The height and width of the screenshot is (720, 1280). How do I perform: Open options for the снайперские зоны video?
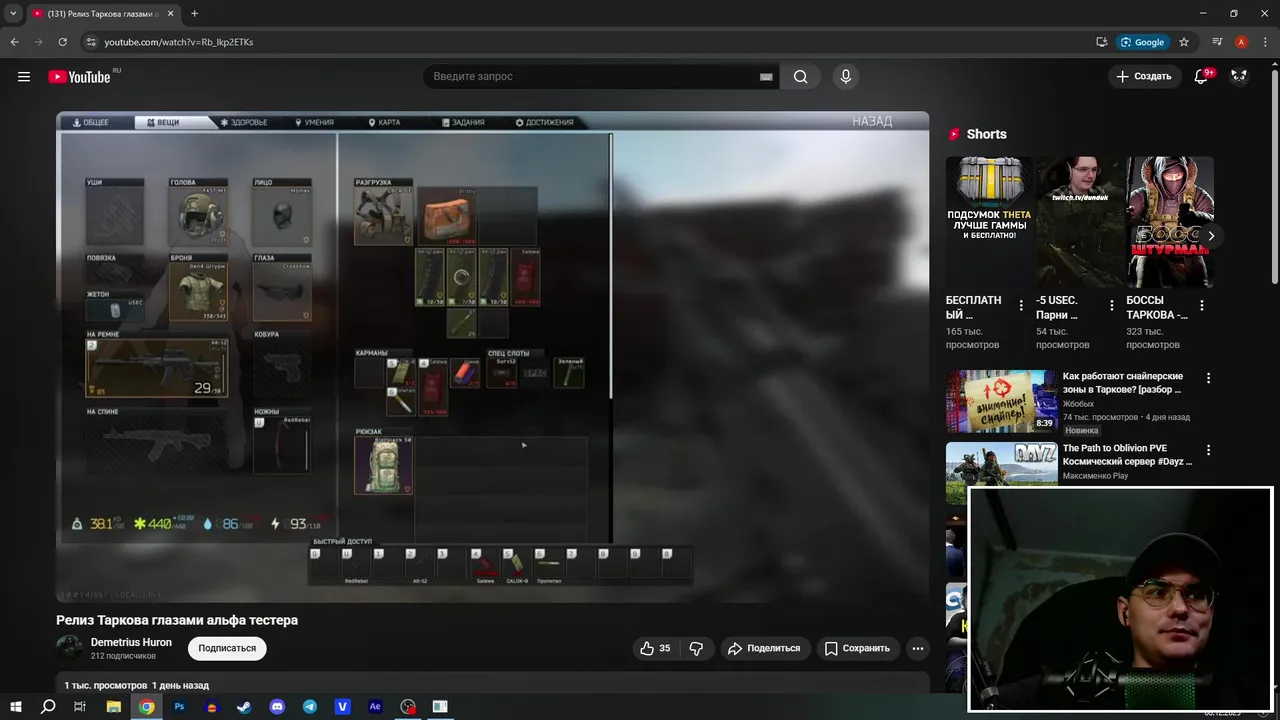[x=1208, y=378]
